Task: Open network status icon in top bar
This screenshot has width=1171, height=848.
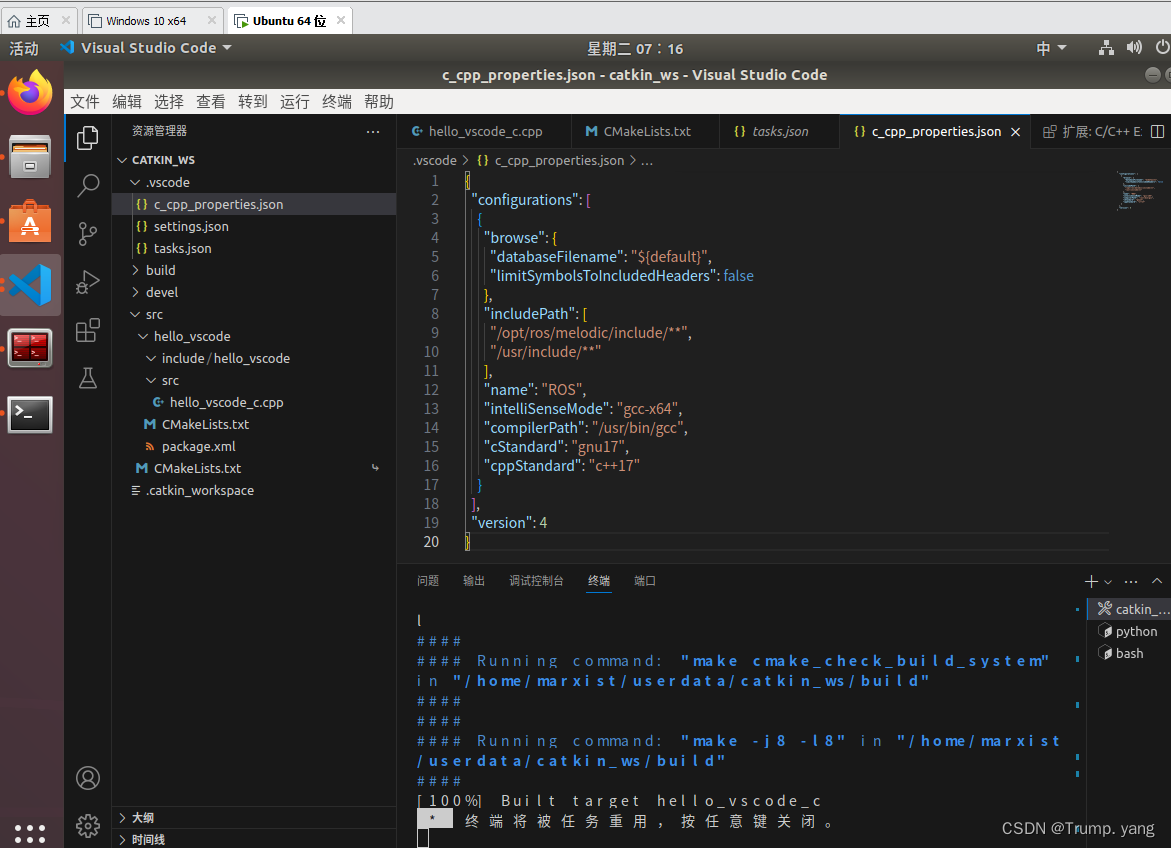Action: point(1106,48)
